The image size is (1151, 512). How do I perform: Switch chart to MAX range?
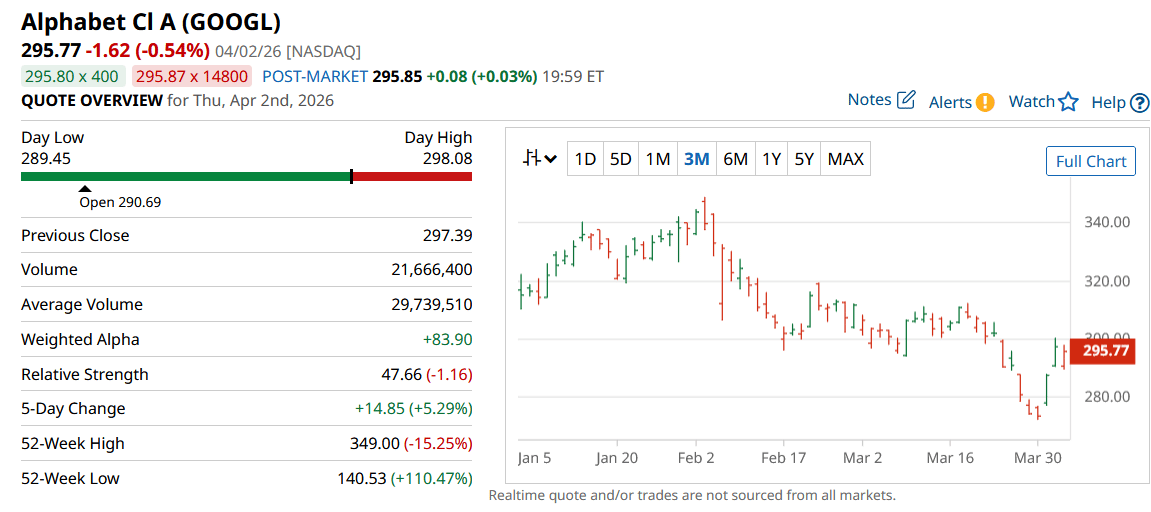(846, 159)
